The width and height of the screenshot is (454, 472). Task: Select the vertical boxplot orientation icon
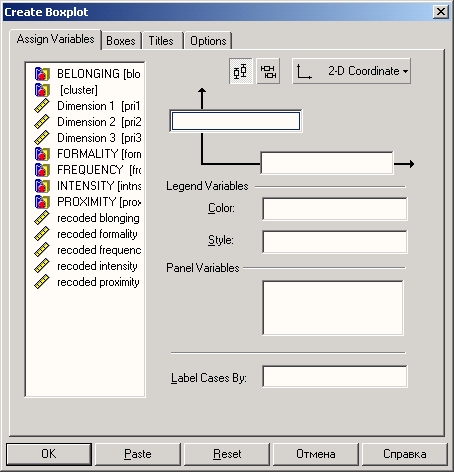(x=241, y=71)
